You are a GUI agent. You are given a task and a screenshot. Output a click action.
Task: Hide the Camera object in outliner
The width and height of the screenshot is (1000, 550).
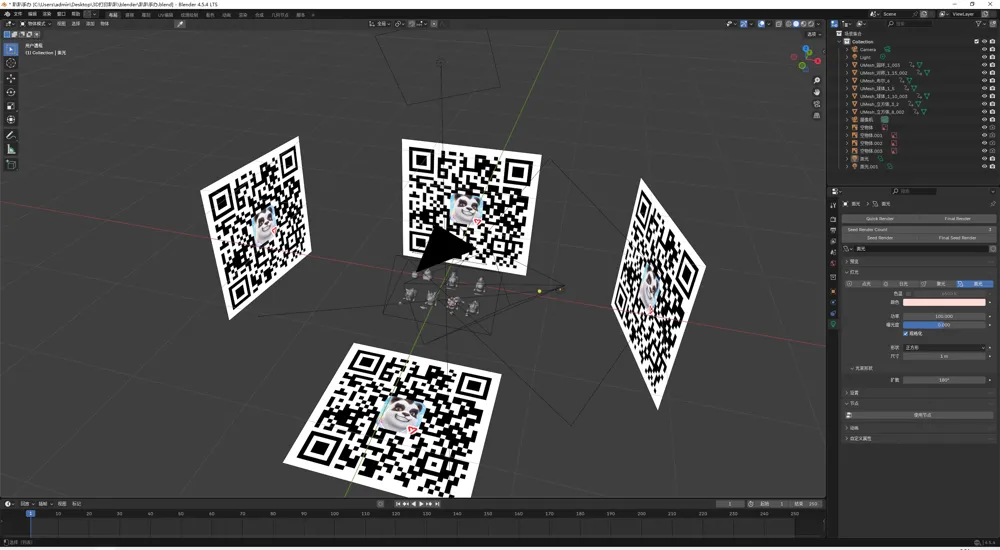tap(984, 49)
